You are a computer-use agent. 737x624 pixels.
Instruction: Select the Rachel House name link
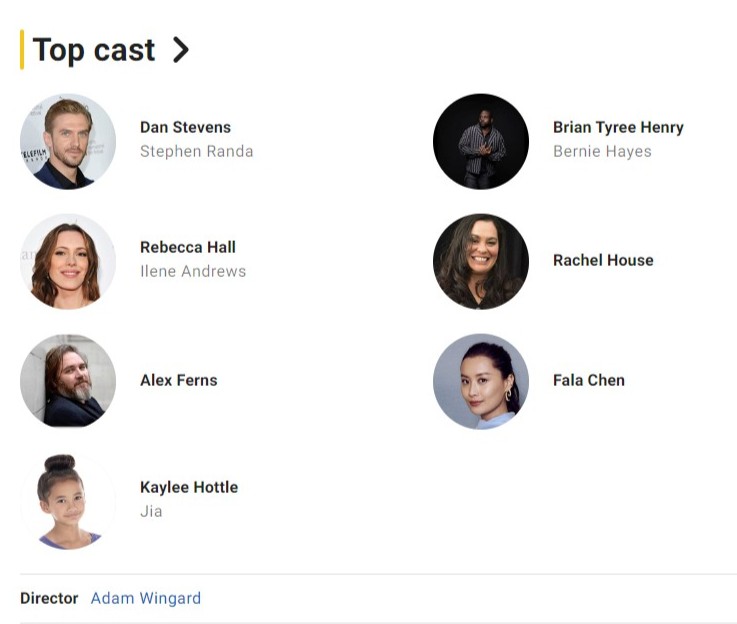tap(603, 260)
